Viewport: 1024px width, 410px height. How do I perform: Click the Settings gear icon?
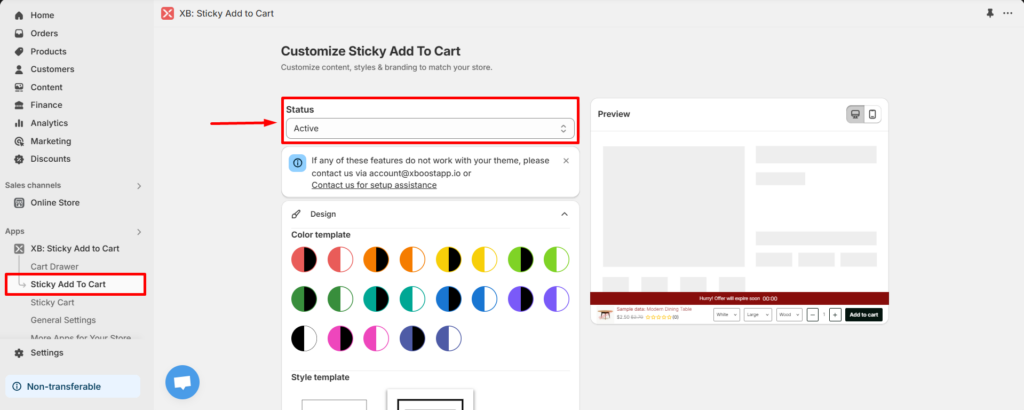pyautogui.click(x=19, y=353)
